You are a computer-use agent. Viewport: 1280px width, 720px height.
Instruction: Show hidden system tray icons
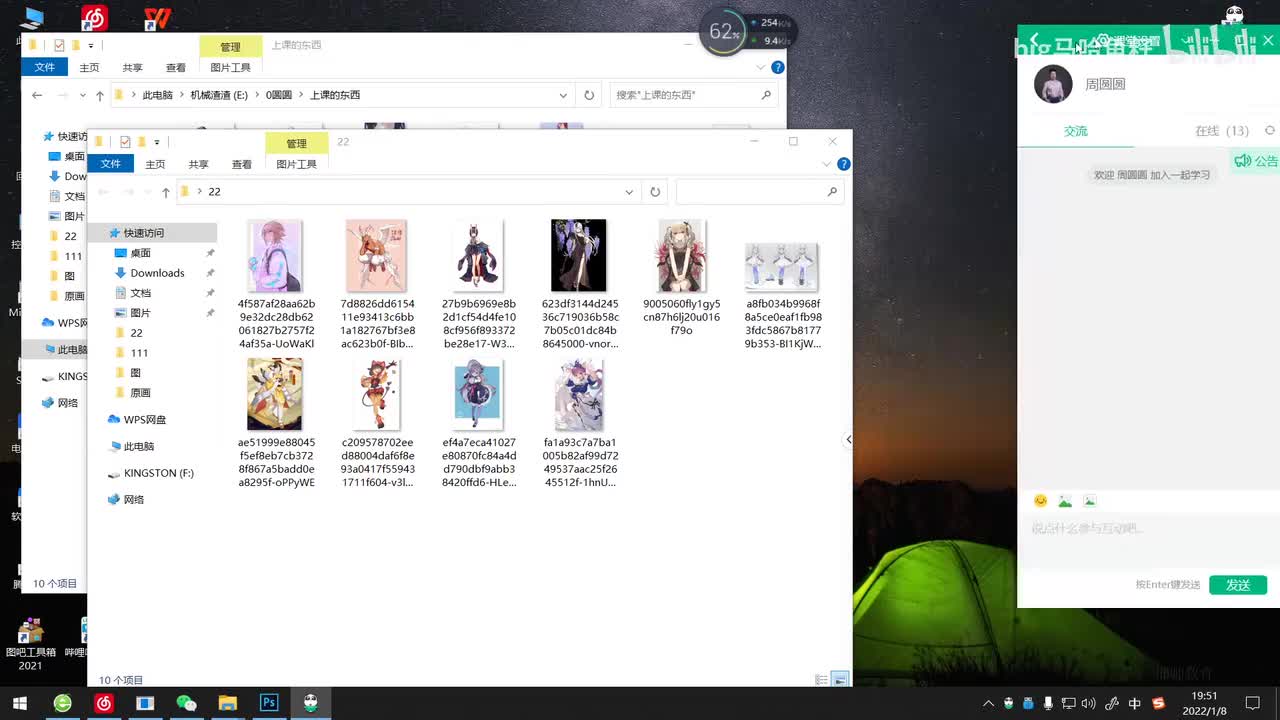pyautogui.click(x=989, y=703)
